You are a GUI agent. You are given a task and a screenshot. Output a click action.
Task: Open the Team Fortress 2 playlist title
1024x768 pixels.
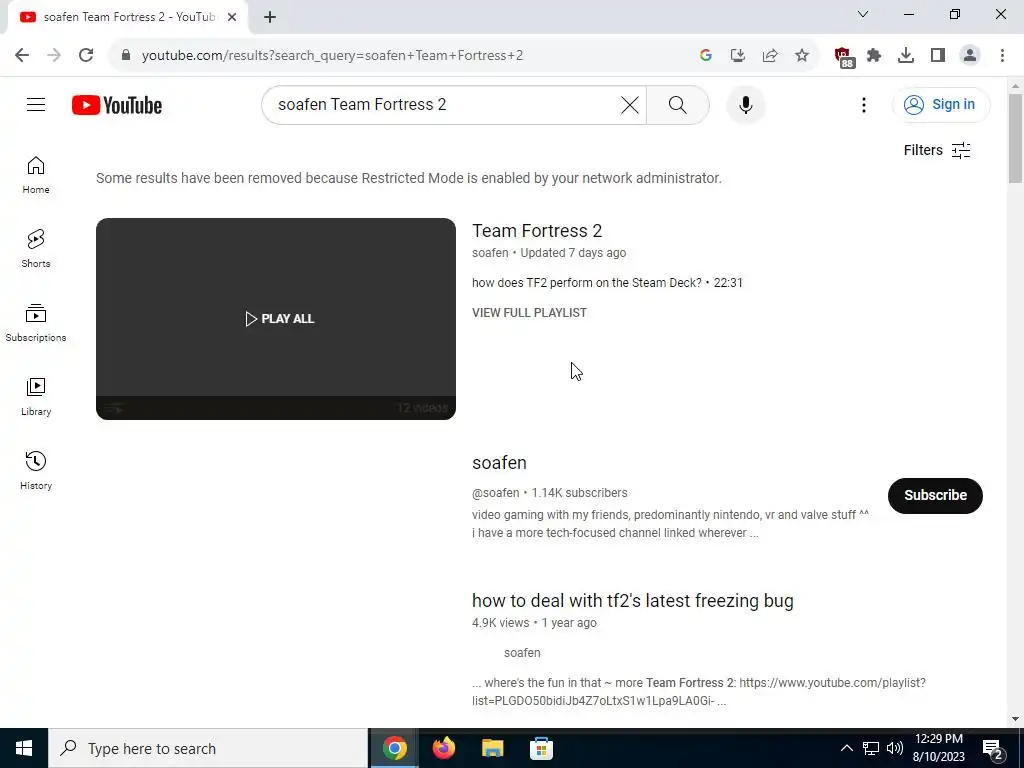point(537,231)
